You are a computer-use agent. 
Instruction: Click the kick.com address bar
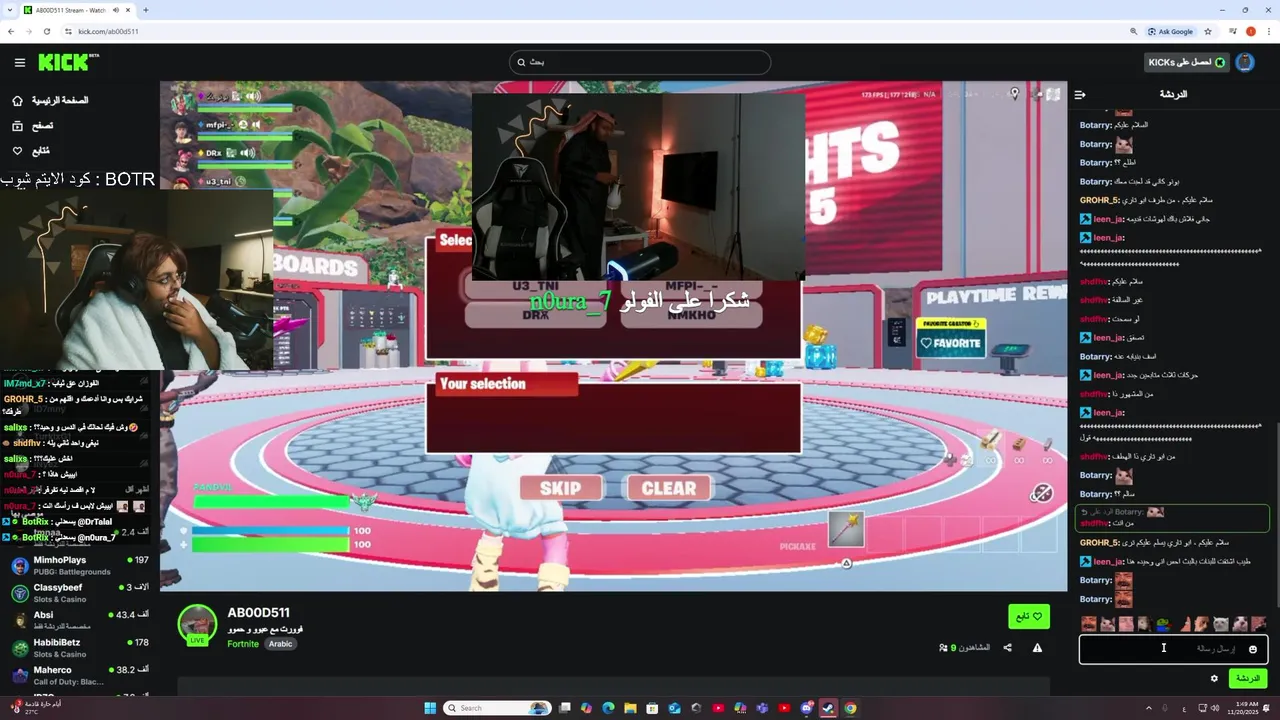point(600,31)
